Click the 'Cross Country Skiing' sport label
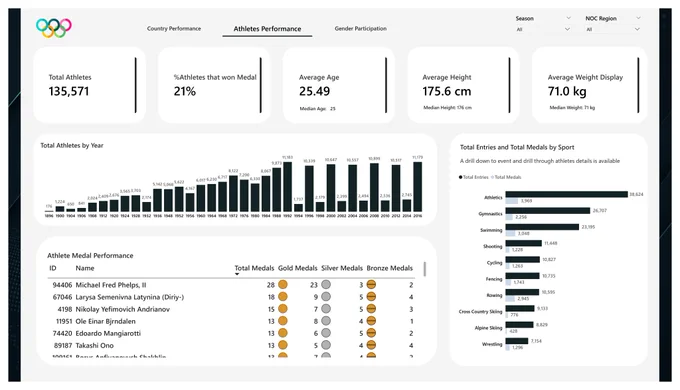This screenshot has height=390, width=680. [481, 311]
